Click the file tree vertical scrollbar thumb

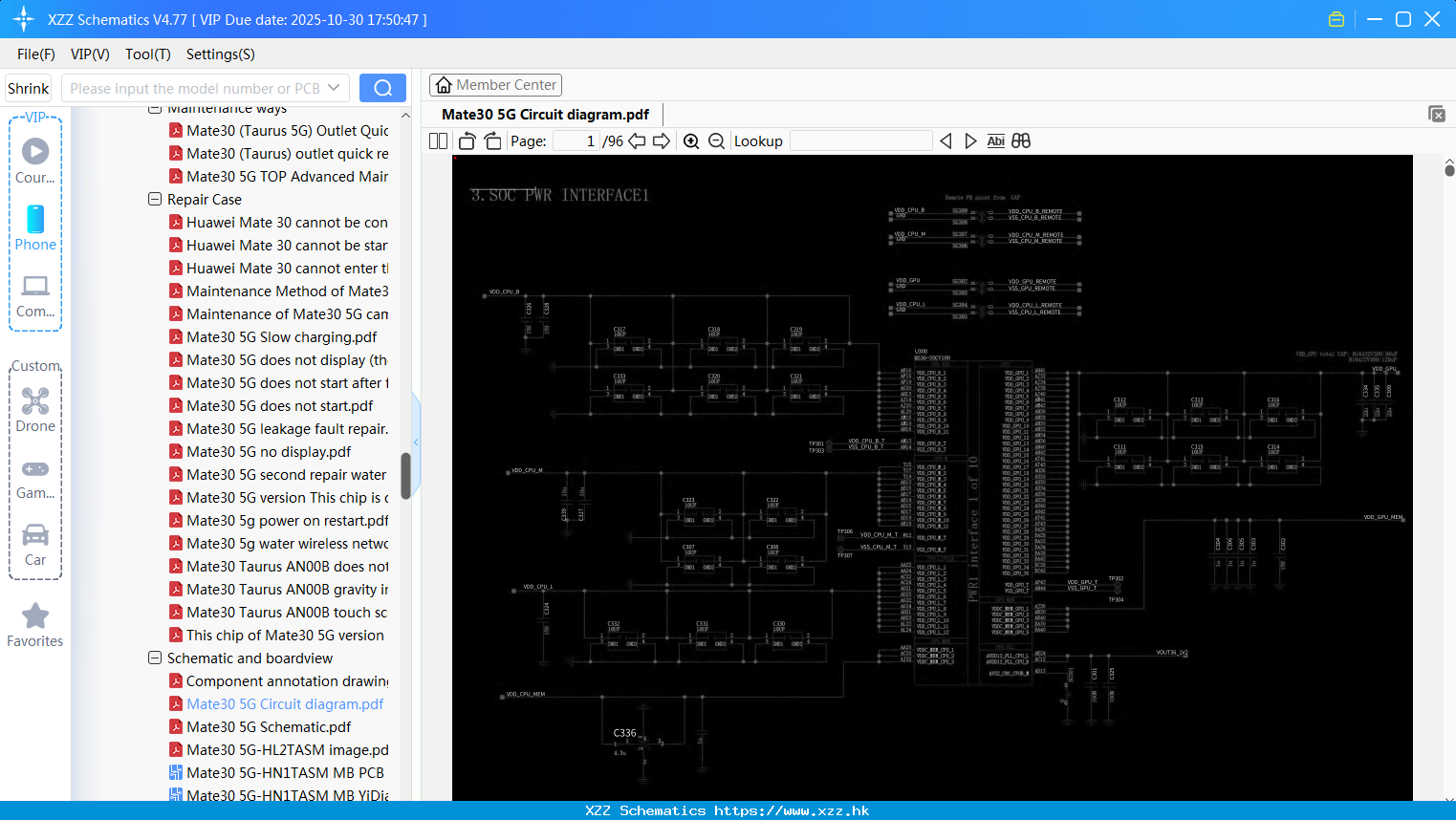[x=405, y=475]
